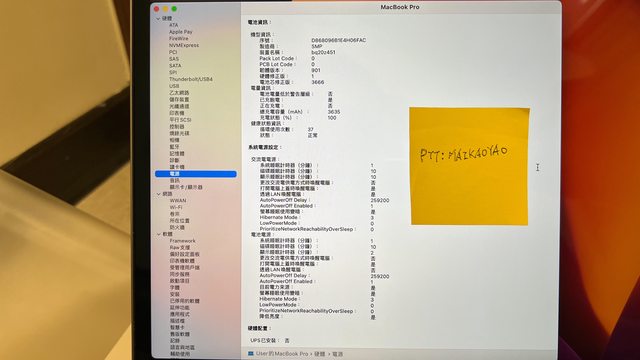
Task: Select the Raw 支援 entry
Action: [x=180, y=248]
